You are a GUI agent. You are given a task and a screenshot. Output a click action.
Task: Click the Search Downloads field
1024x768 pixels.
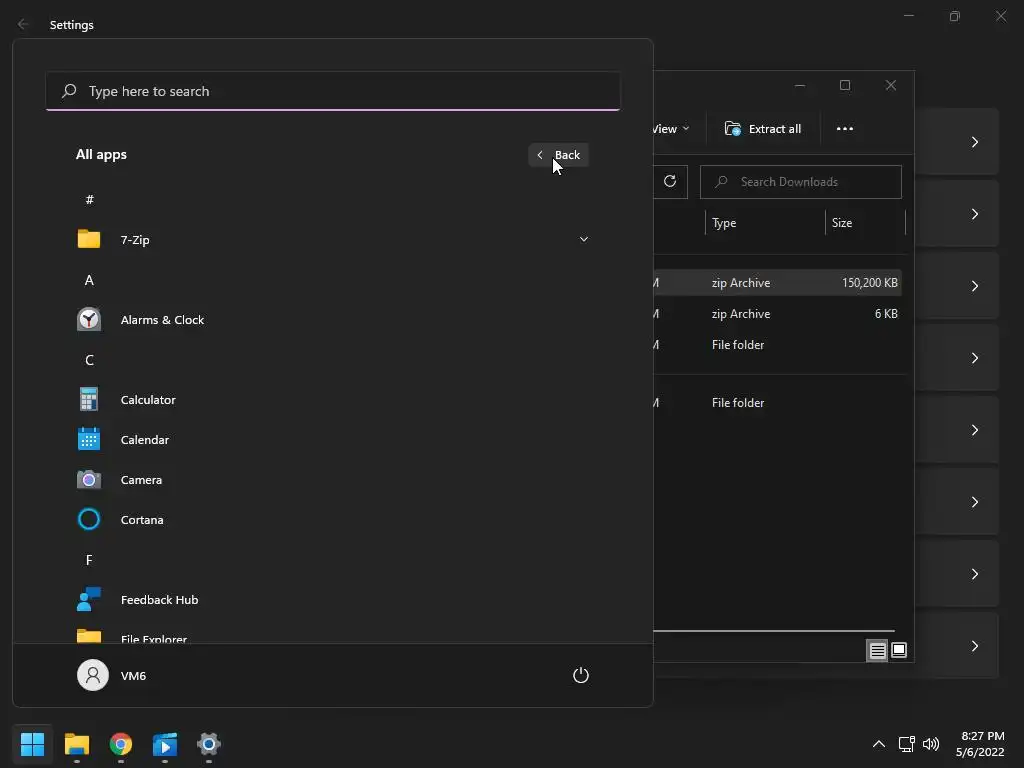tap(801, 182)
